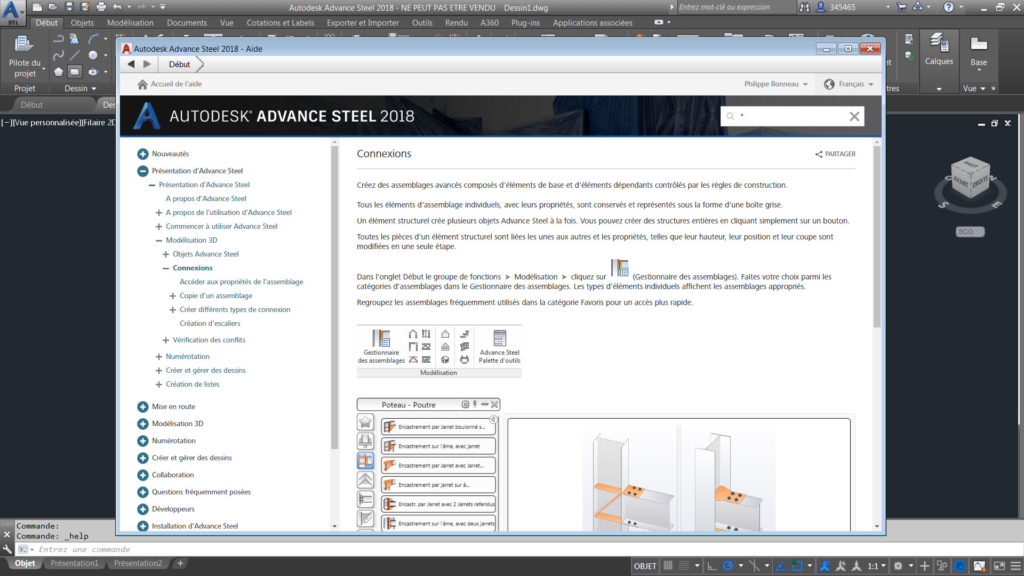Expand Objets Advance Steel node
The width and height of the screenshot is (1024, 576).
click(x=166, y=254)
